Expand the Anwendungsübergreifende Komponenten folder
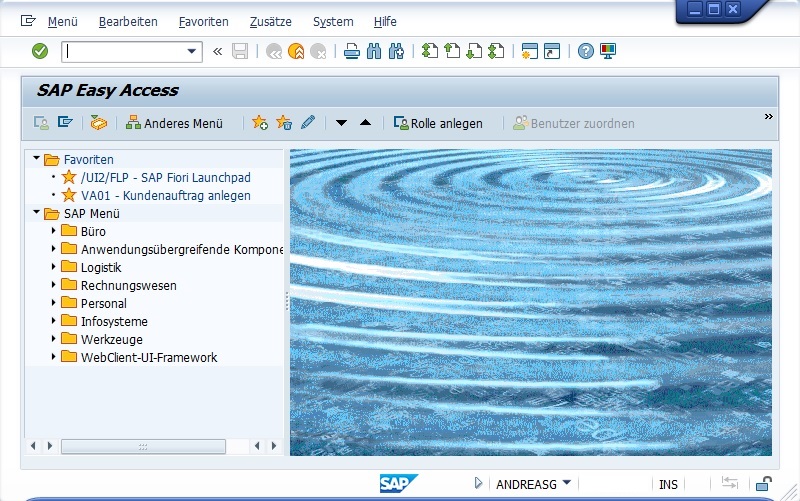This screenshot has width=800, height=501. (53, 248)
